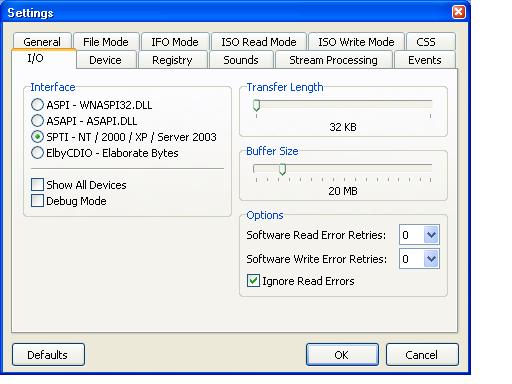Image resolution: width=512 pixels, height=384 pixels.
Task: Open the Stream Processing tab
Action: [x=333, y=60]
